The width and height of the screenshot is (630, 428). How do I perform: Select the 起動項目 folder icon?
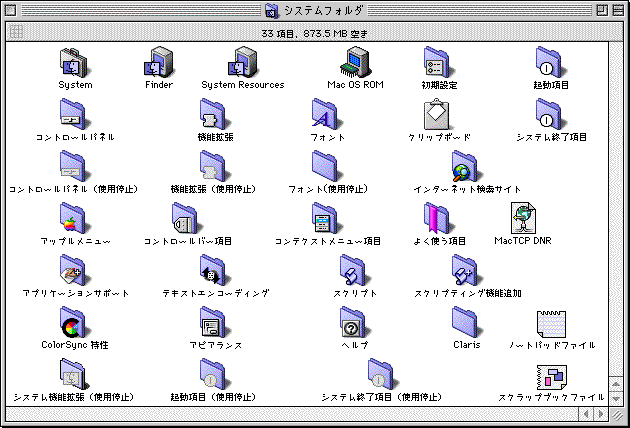(x=551, y=63)
